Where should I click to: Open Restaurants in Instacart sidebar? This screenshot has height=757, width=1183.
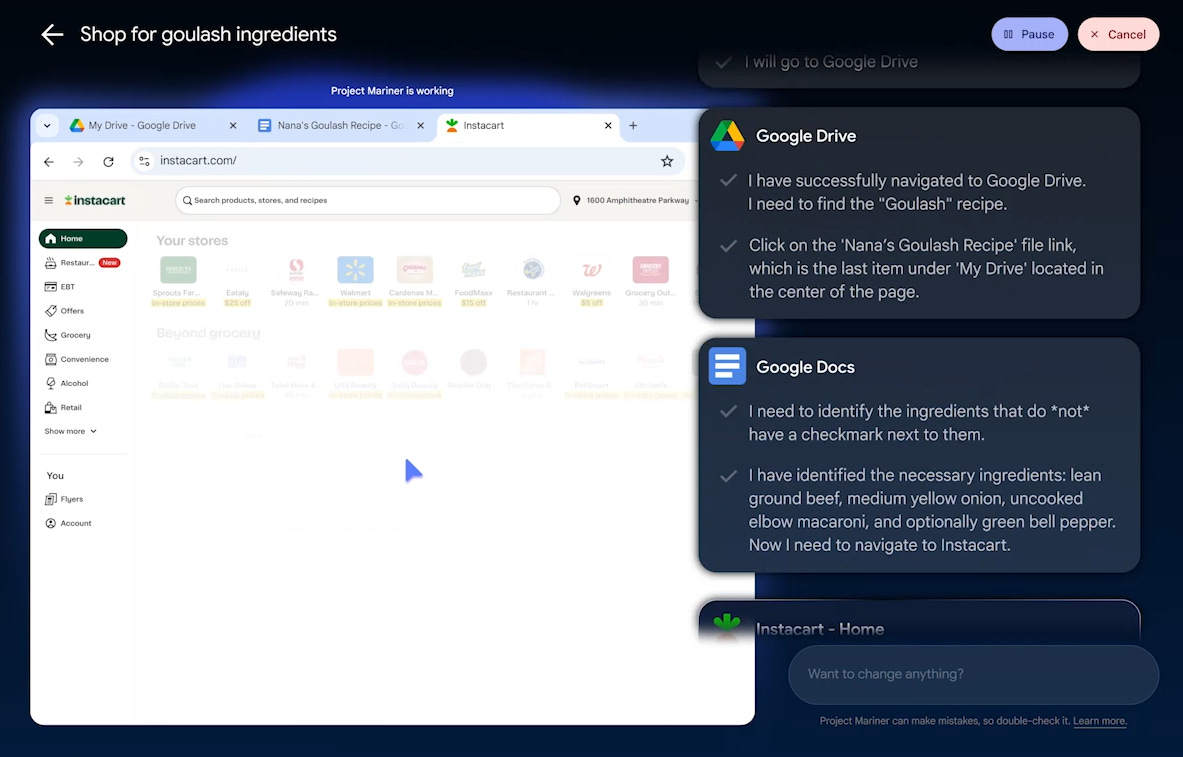83,263
